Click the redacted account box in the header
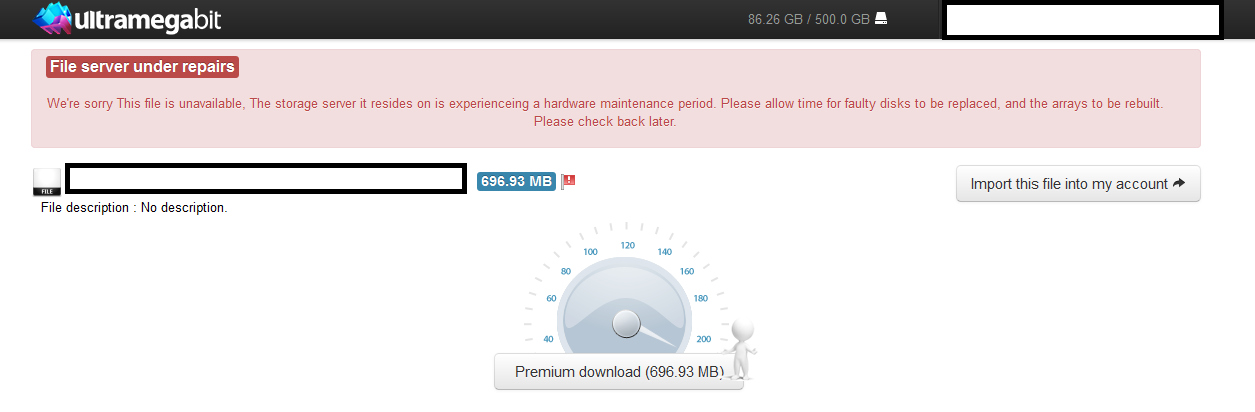 (x=1082, y=21)
